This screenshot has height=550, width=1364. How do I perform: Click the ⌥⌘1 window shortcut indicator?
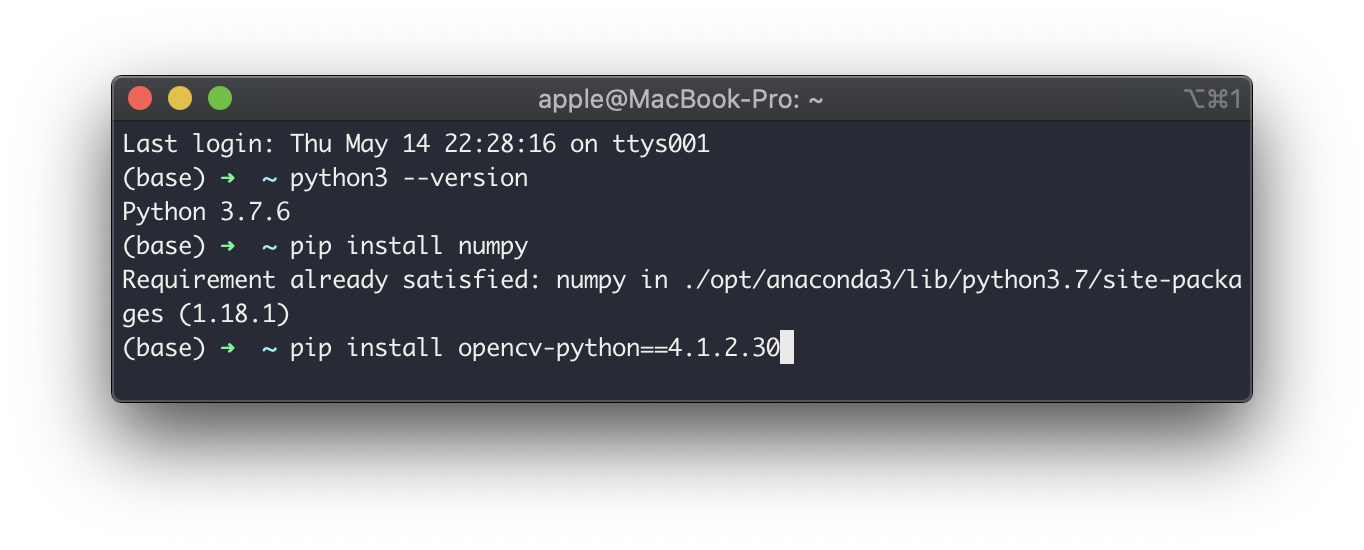1211,99
